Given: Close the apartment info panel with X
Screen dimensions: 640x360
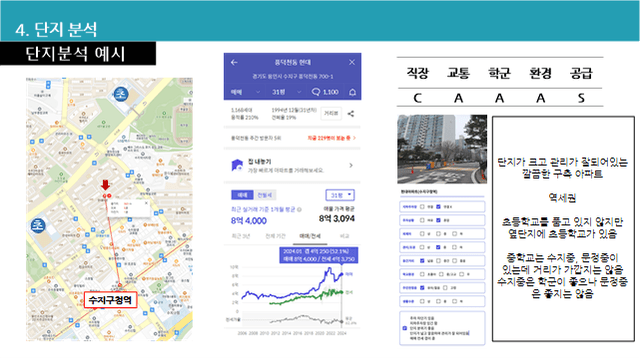Looking at the screenshot, I should [352, 62].
